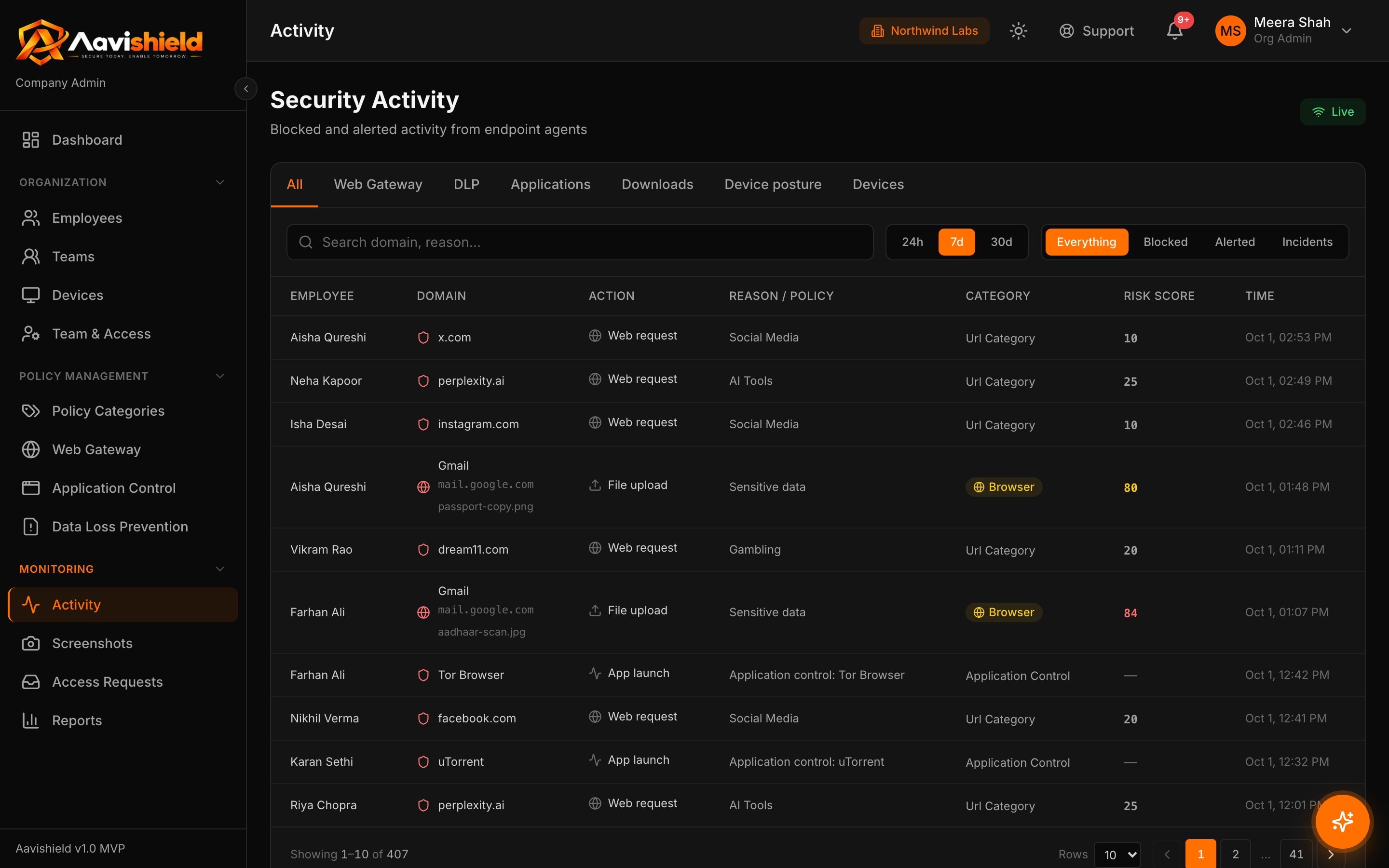Switch to the Downloads tab
The height and width of the screenshot is (868, 1389).
point(657,184)
